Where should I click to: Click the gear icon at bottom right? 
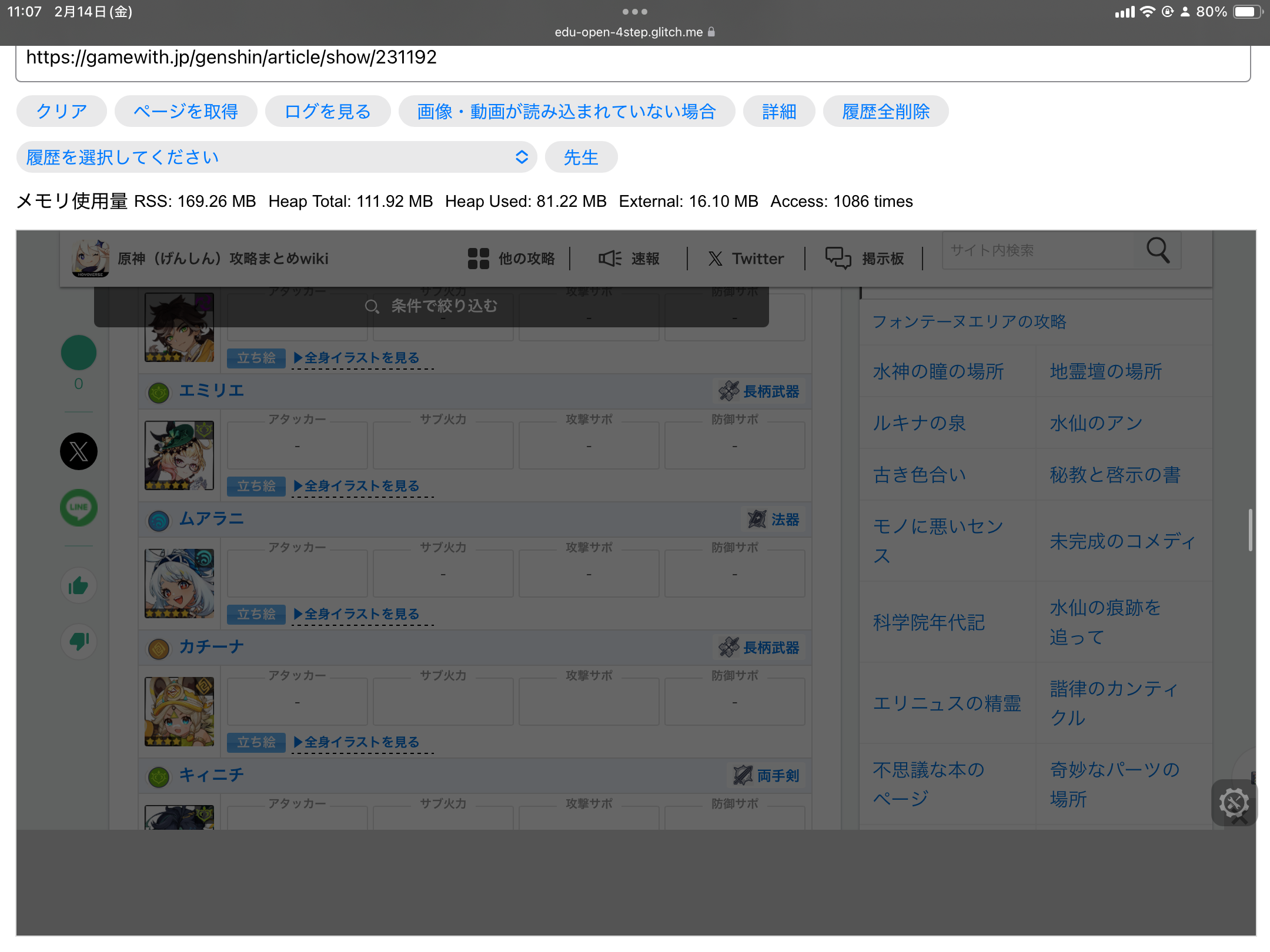(1235, 803)
